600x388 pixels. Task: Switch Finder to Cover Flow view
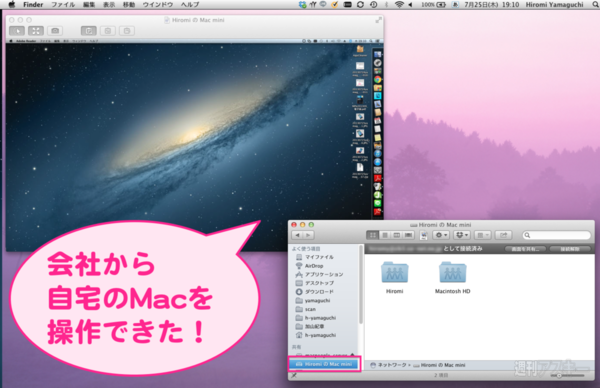coord(408,235)
